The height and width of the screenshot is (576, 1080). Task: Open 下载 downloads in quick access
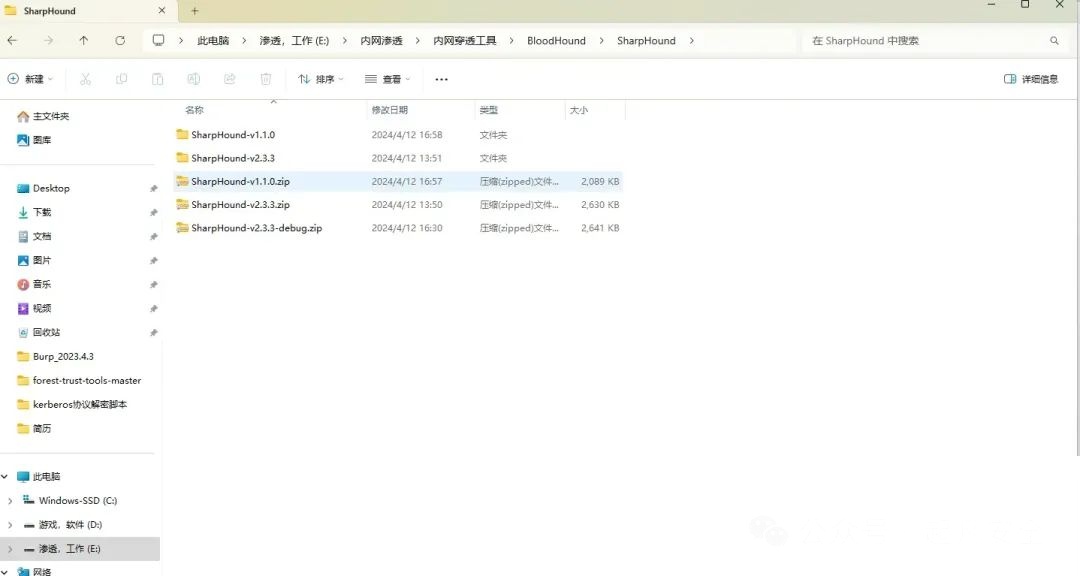(34, 213)
